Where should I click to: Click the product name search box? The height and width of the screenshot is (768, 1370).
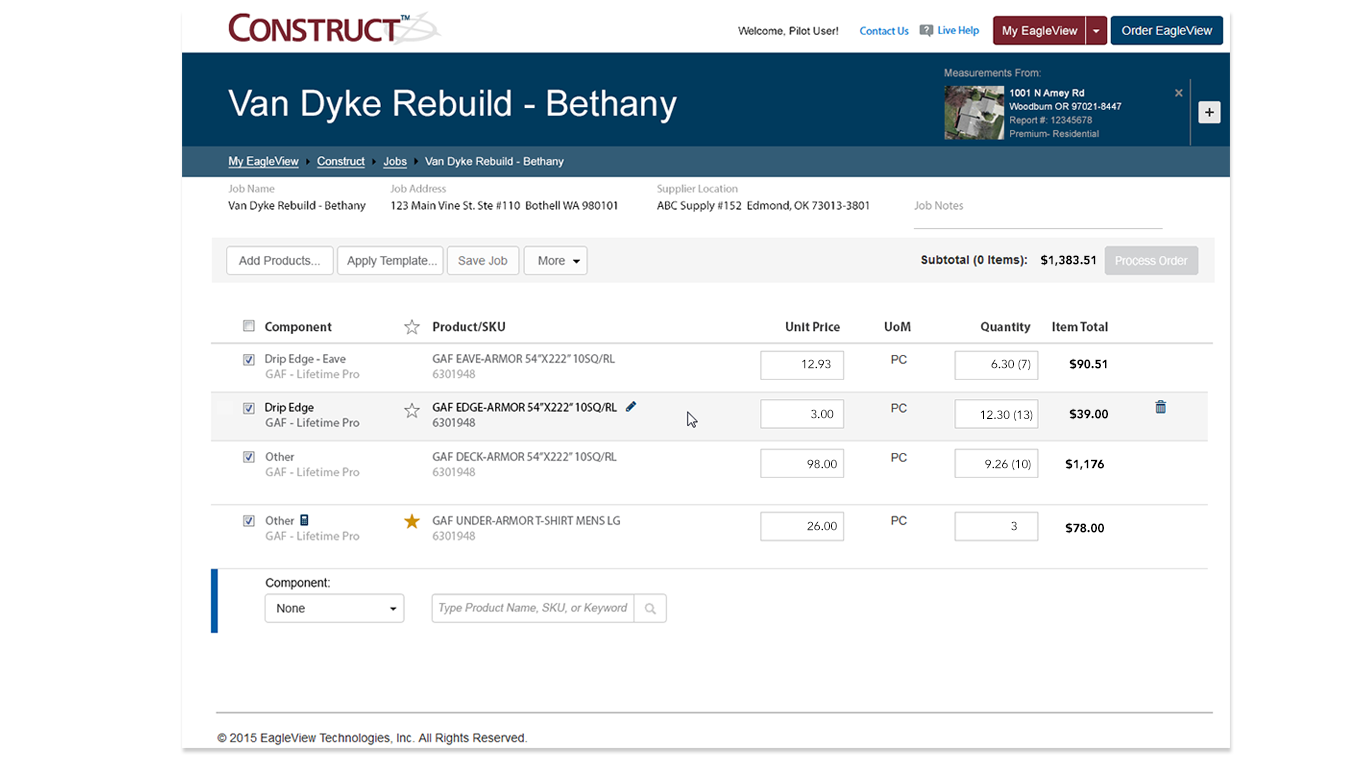pos(533,608)
